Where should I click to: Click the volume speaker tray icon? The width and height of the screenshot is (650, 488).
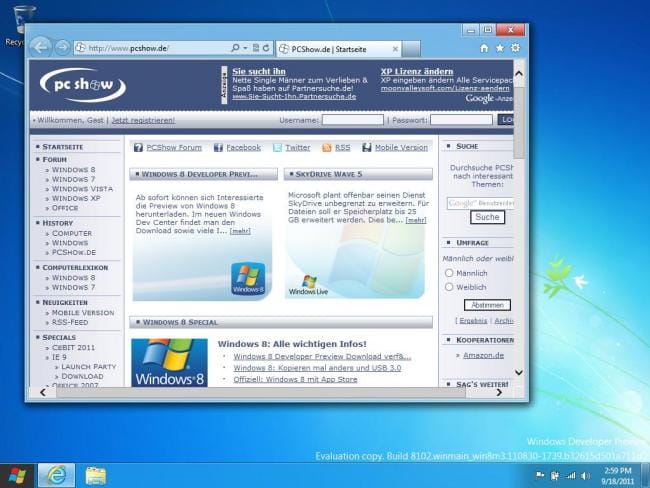585,476
